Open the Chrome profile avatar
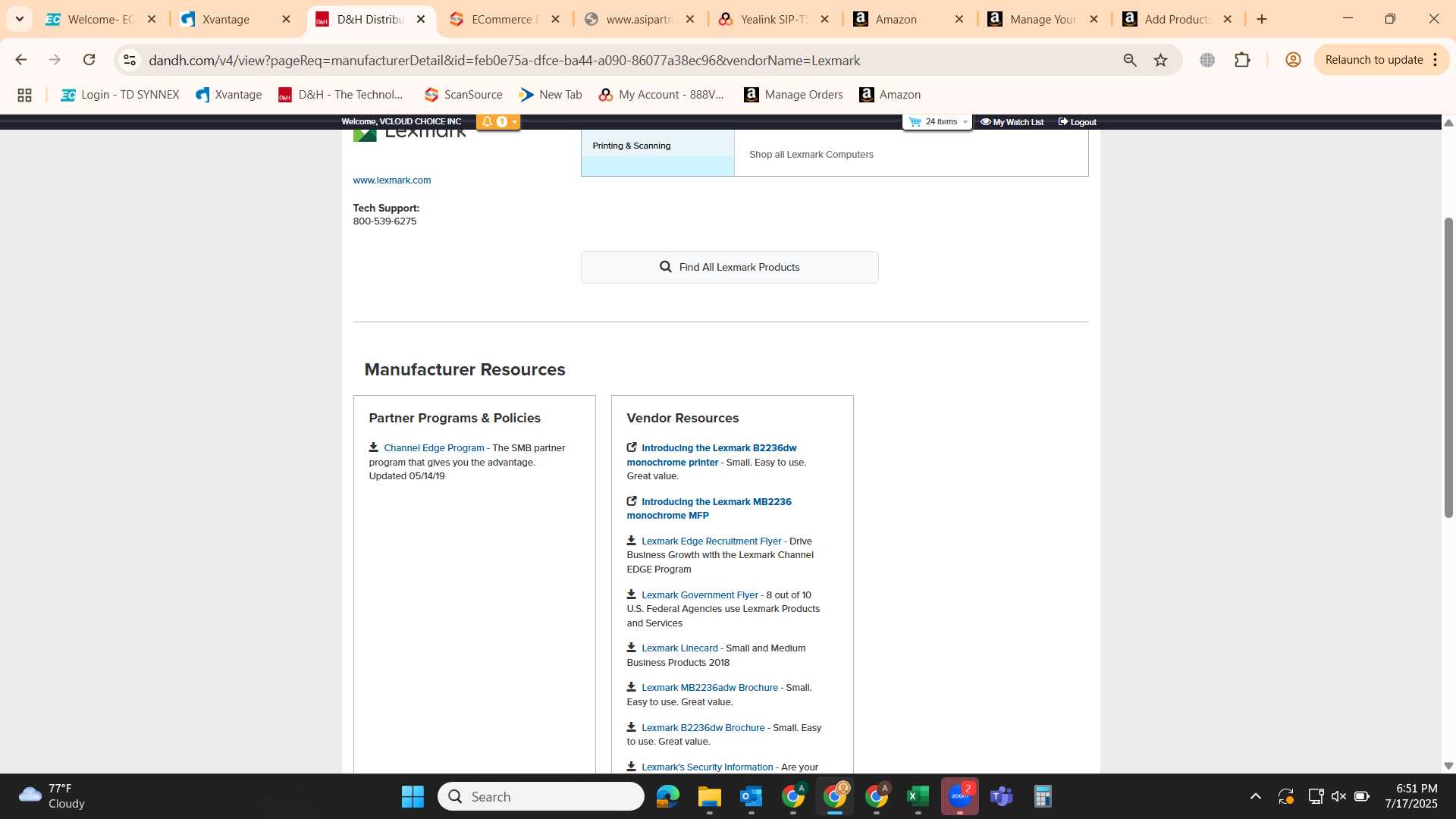Image resolution: width=1456 pixels, height=819 pixels. 1293,60
